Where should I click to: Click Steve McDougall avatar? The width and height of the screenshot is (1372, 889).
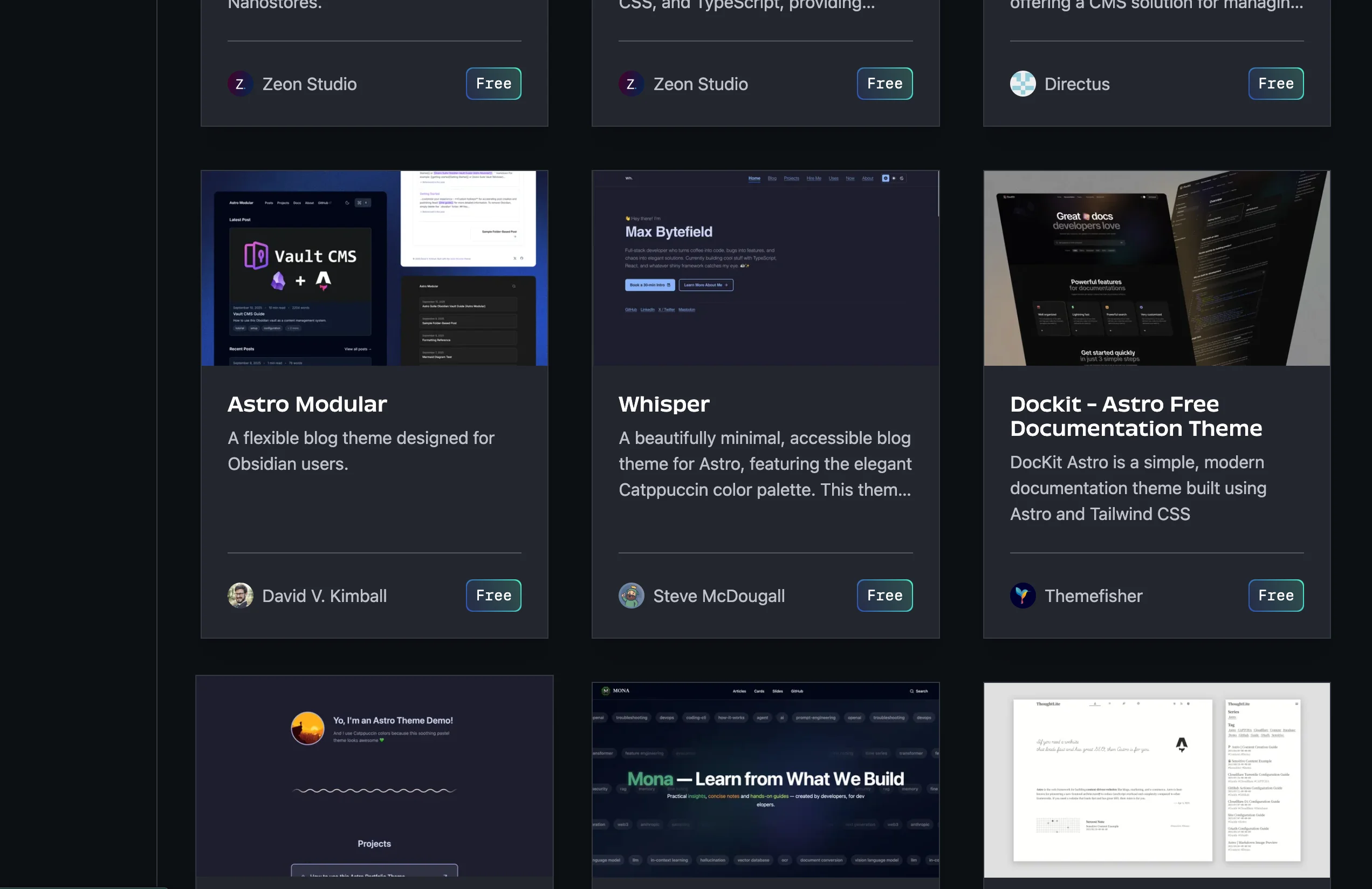coord(631,596)
